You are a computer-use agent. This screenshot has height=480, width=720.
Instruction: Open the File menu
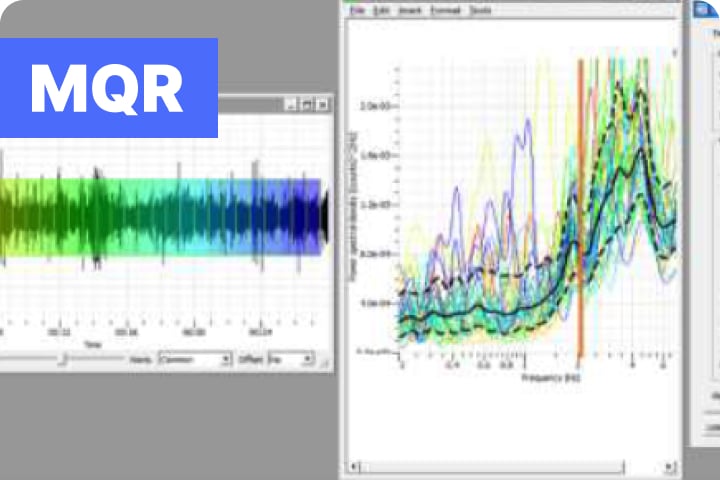357,10
